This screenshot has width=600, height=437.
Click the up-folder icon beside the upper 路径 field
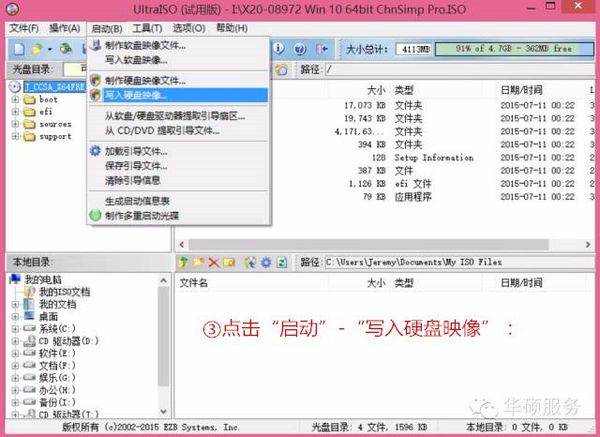click(281, 69)
